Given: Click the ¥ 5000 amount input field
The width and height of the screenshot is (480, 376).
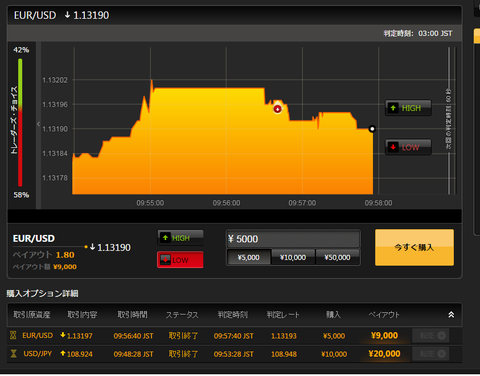Looking at the screenshot, I should click(x=293, y=239).
